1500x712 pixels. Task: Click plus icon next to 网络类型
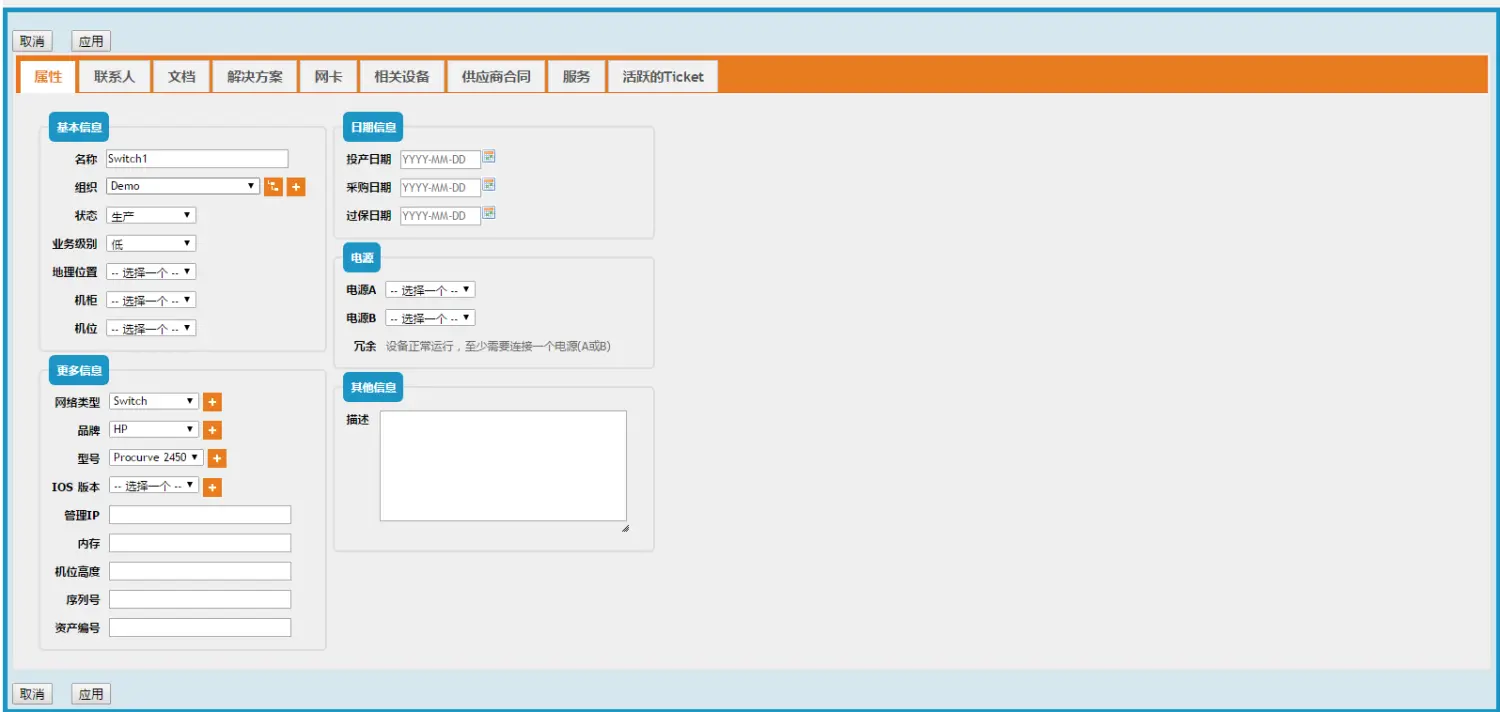[x=212, y=402]
